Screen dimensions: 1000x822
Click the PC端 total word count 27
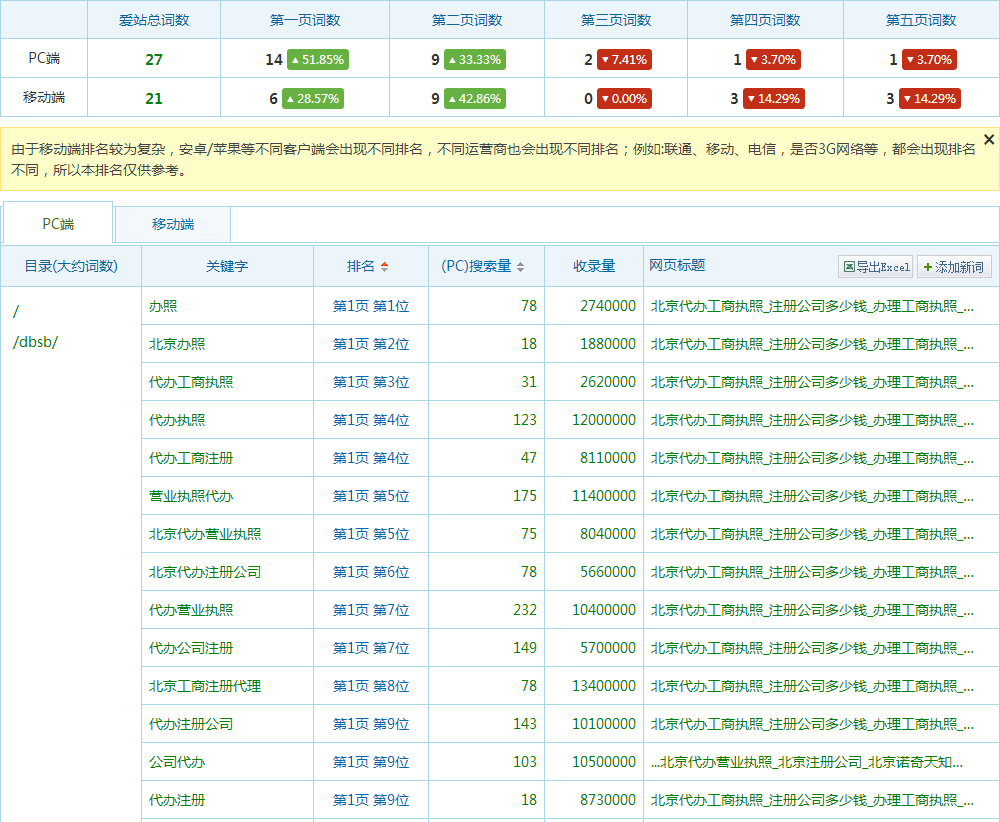tap(153, 60)
